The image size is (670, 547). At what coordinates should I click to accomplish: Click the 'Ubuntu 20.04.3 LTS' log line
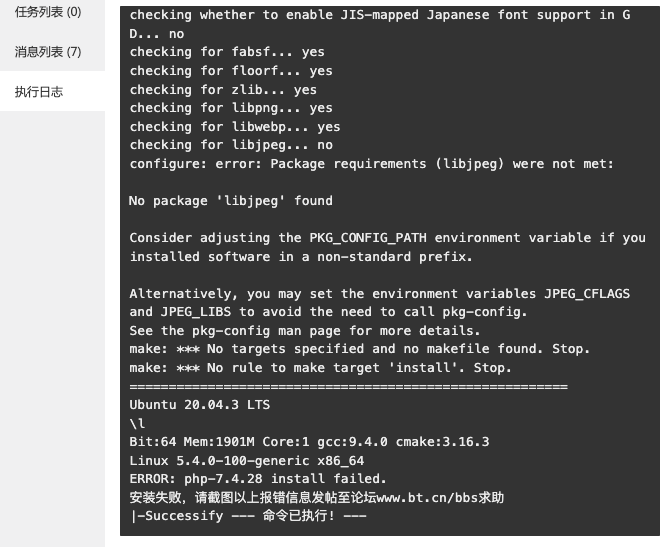click(200, 405)
